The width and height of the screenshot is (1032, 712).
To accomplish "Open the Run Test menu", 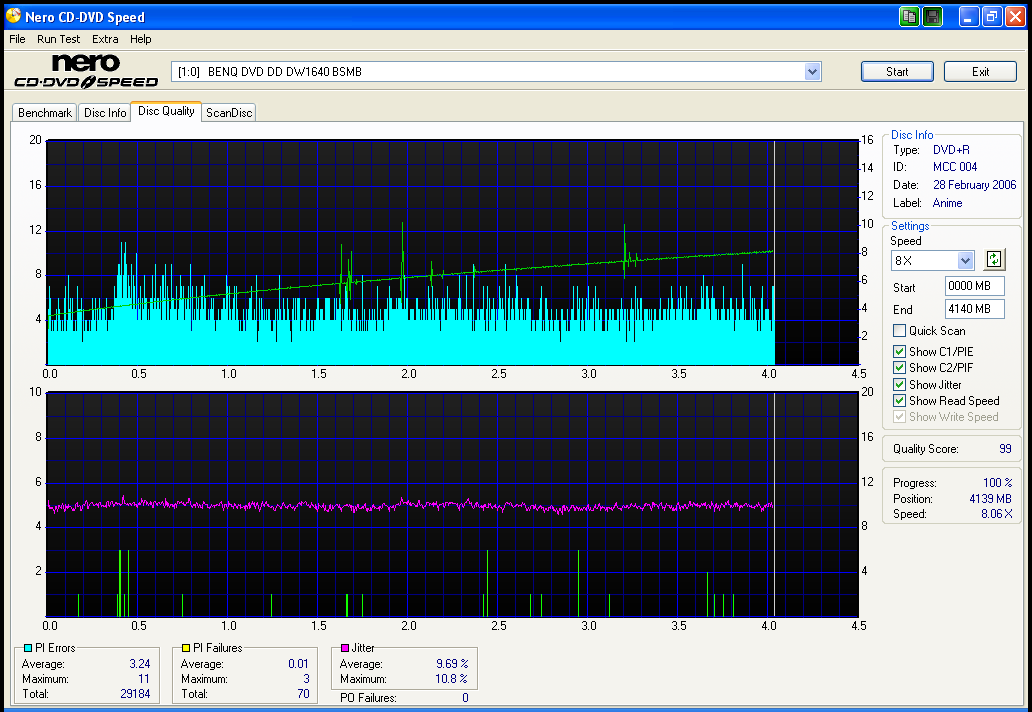I will tap(58, 39).
